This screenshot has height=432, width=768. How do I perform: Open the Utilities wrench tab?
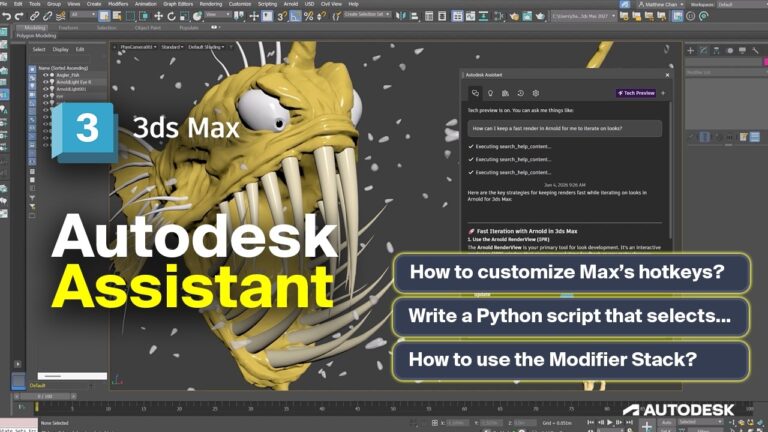[755, 50]
